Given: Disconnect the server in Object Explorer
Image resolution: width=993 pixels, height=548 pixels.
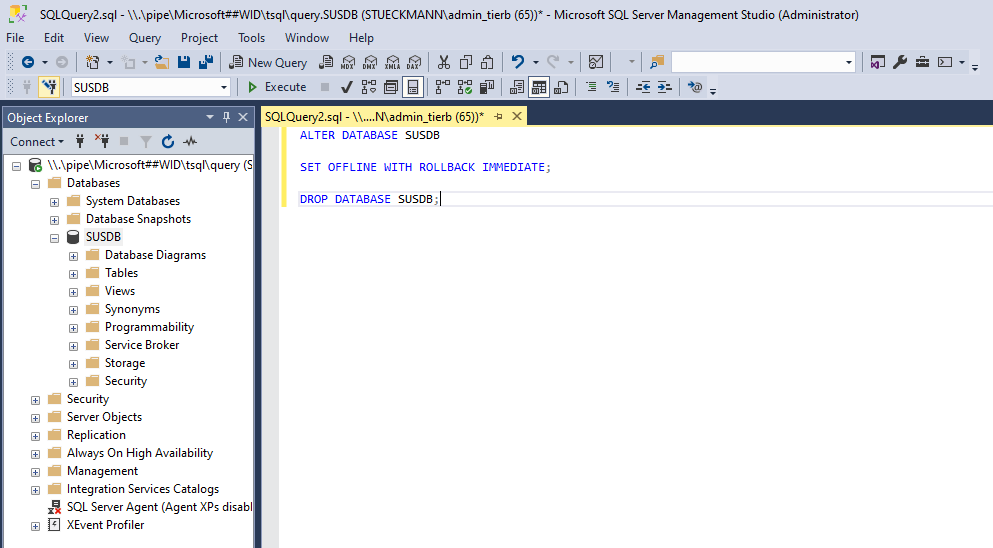Looking at the screenshot, I should point(102,141).
